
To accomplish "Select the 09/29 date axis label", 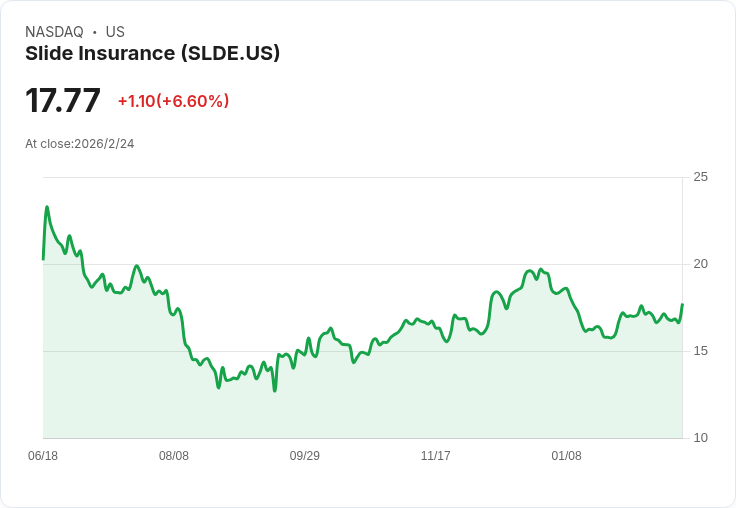I will (x=305, y=456).
